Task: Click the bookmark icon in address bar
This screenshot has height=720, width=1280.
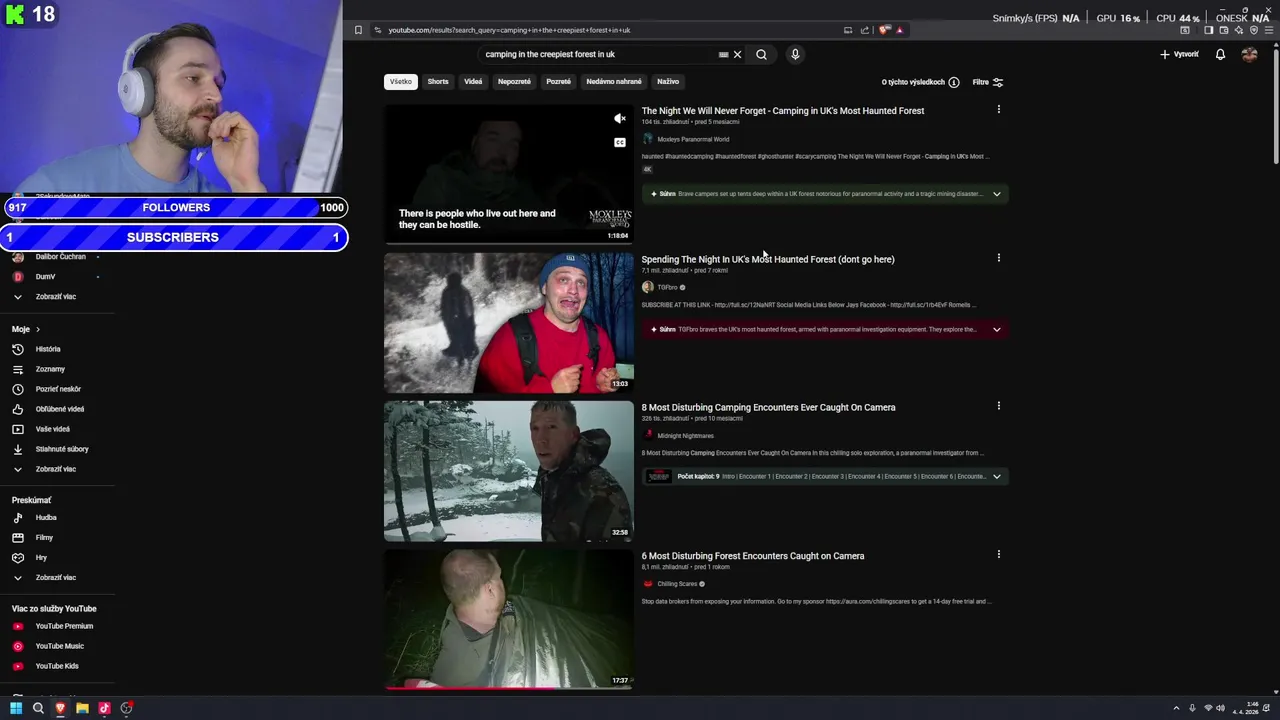Action: [358, 30]
